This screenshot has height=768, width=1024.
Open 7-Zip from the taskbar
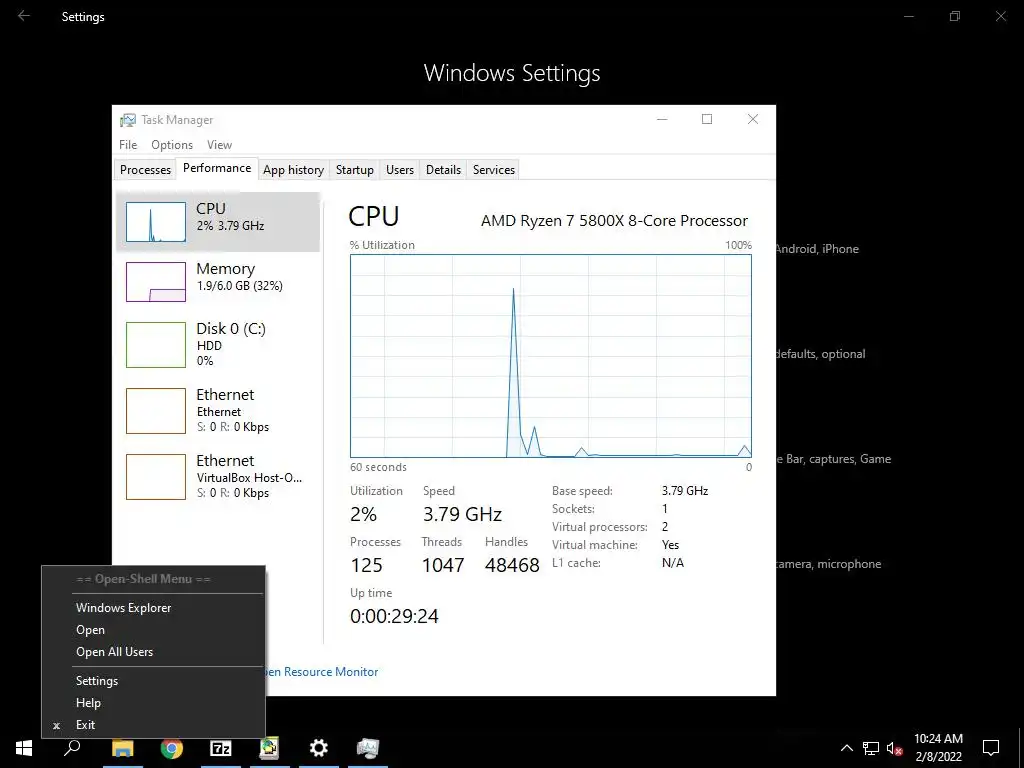tap(221, 748)
